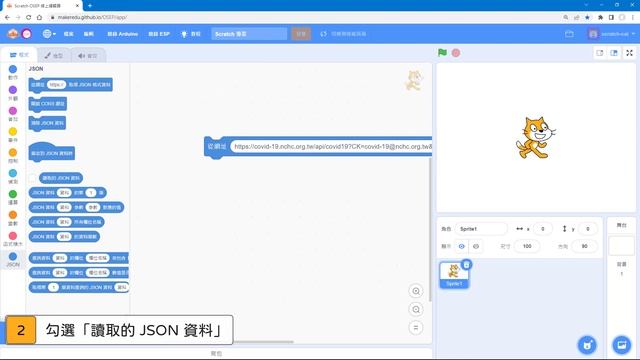Bookmark page with the star icon

coord(587,17)
